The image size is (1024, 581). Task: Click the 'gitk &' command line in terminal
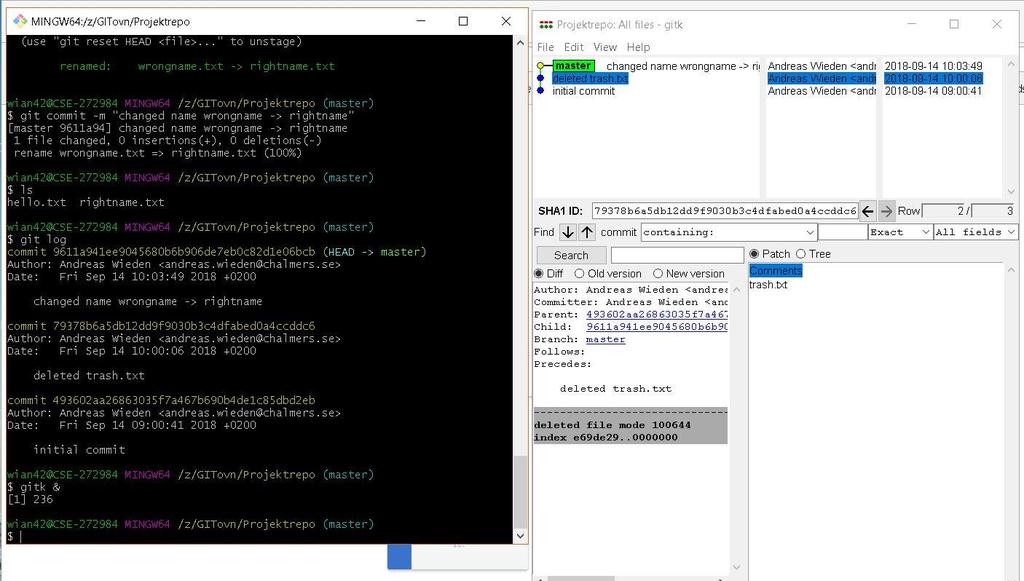(34, 487)
